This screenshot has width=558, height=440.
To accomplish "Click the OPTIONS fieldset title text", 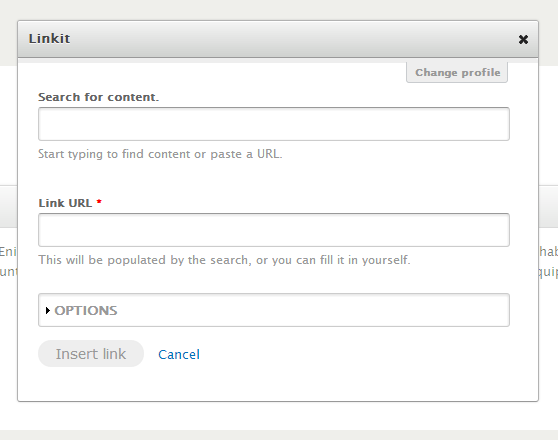I will 86,311.
